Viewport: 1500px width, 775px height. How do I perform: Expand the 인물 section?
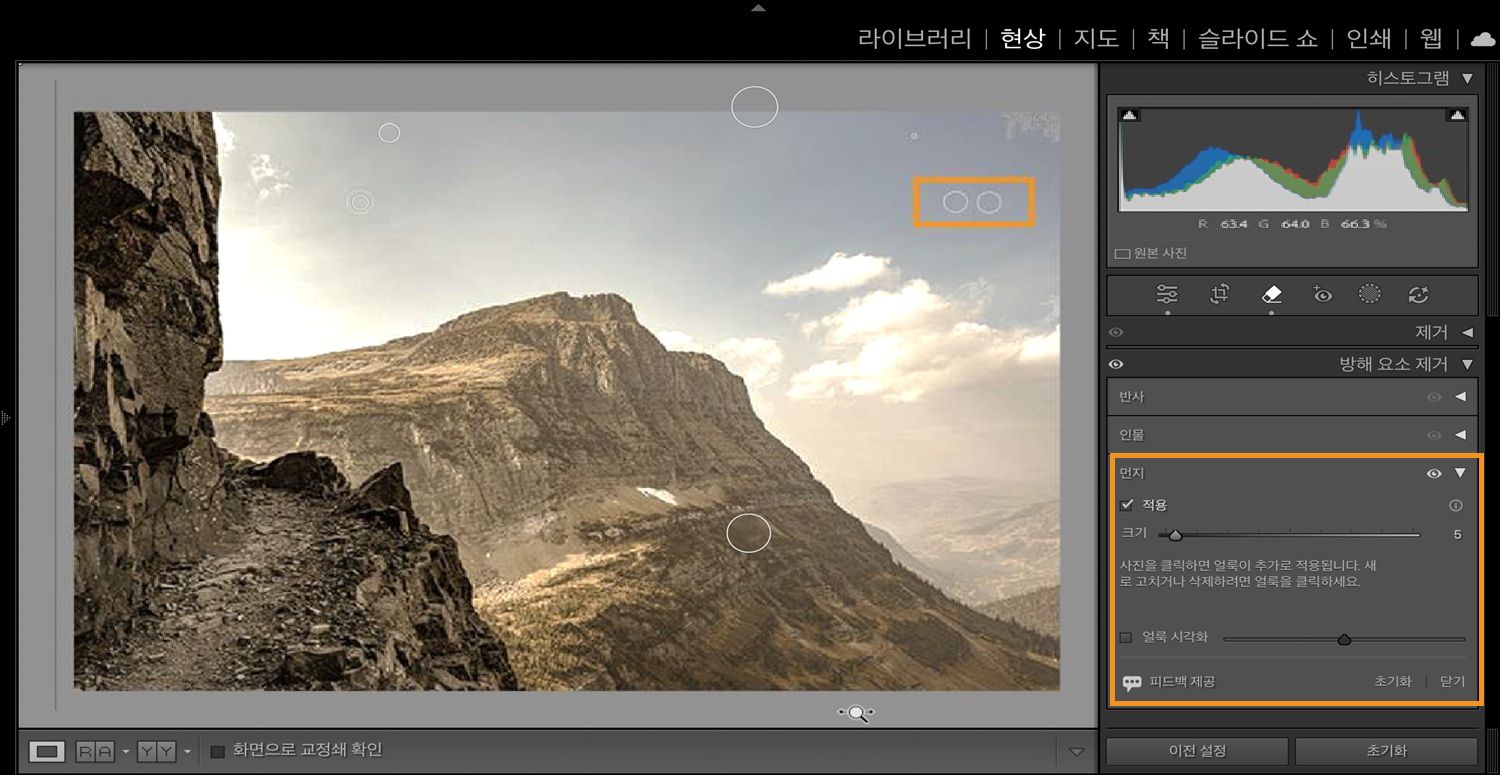coord(1461,434)
